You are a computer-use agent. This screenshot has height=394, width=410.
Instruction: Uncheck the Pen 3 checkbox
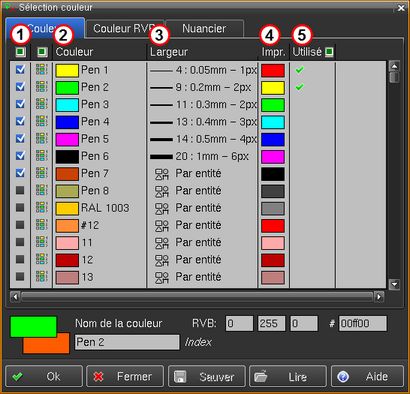point(20,104)
